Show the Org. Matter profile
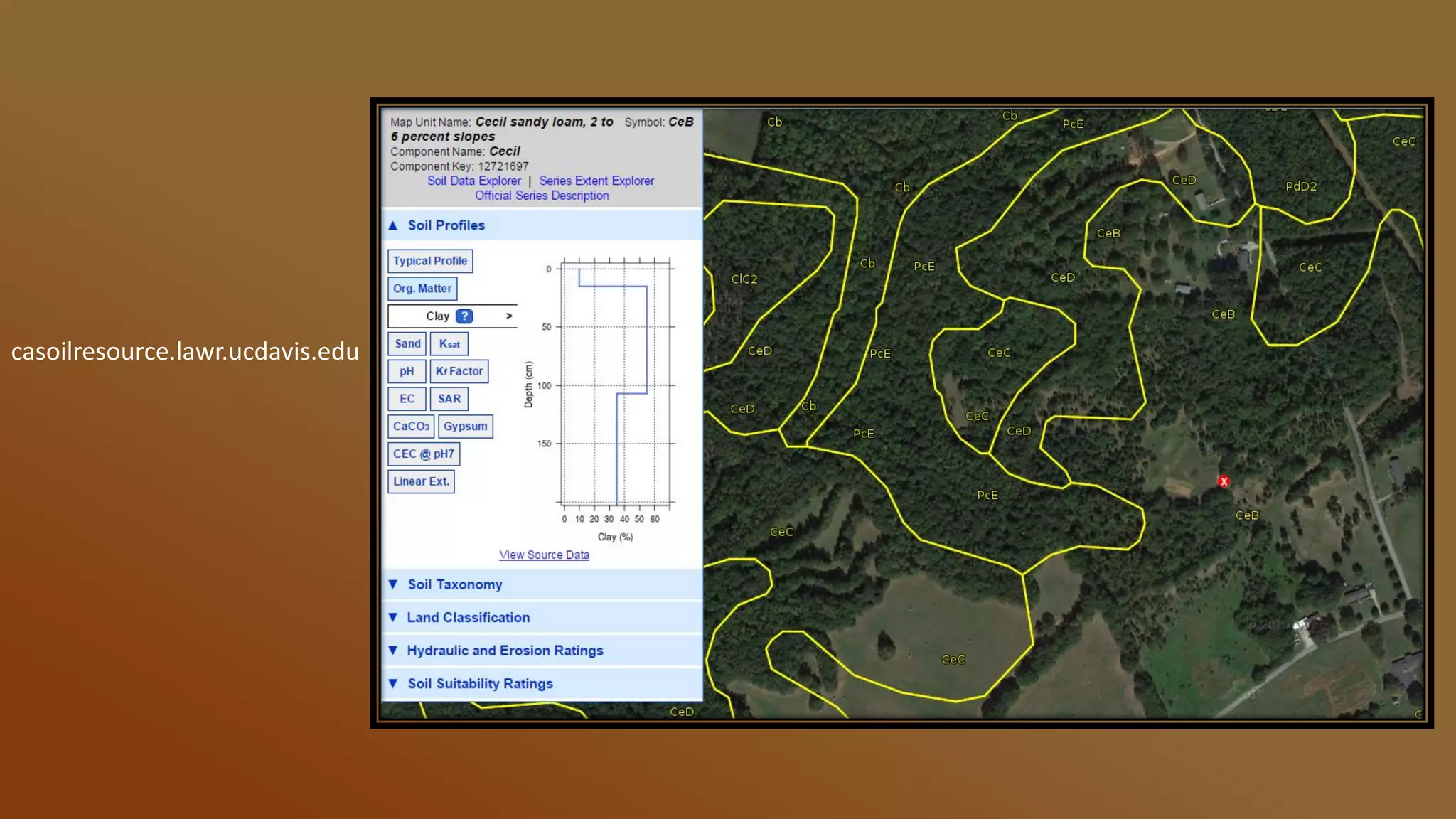Image resolution: width=1456 pixels, height=819 pixels. tap(422, 289)
